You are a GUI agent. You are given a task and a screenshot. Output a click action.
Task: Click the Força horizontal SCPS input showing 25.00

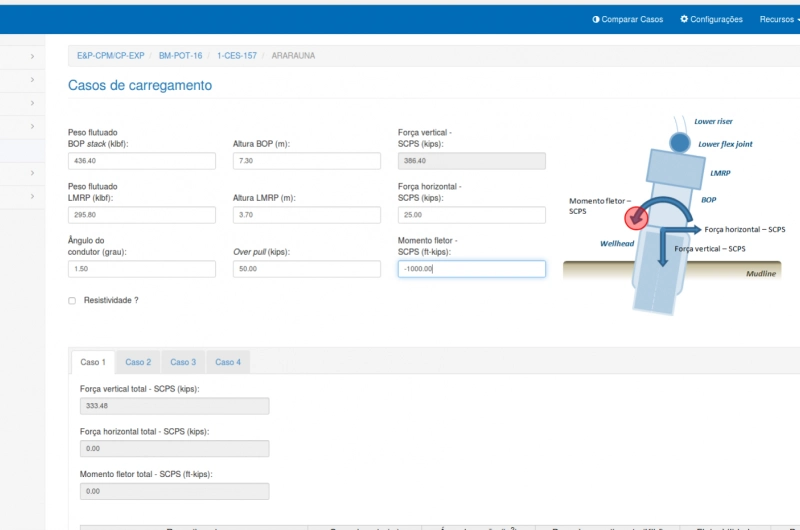[x=471, y=215]
